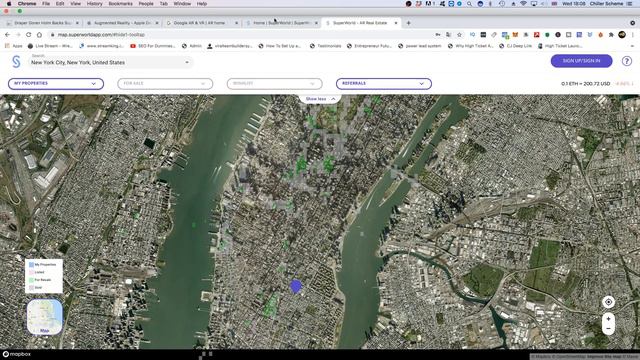Show more bookmarks overflow chevron
This screenshot has height=360, width=640.
[x=632, y=46]
